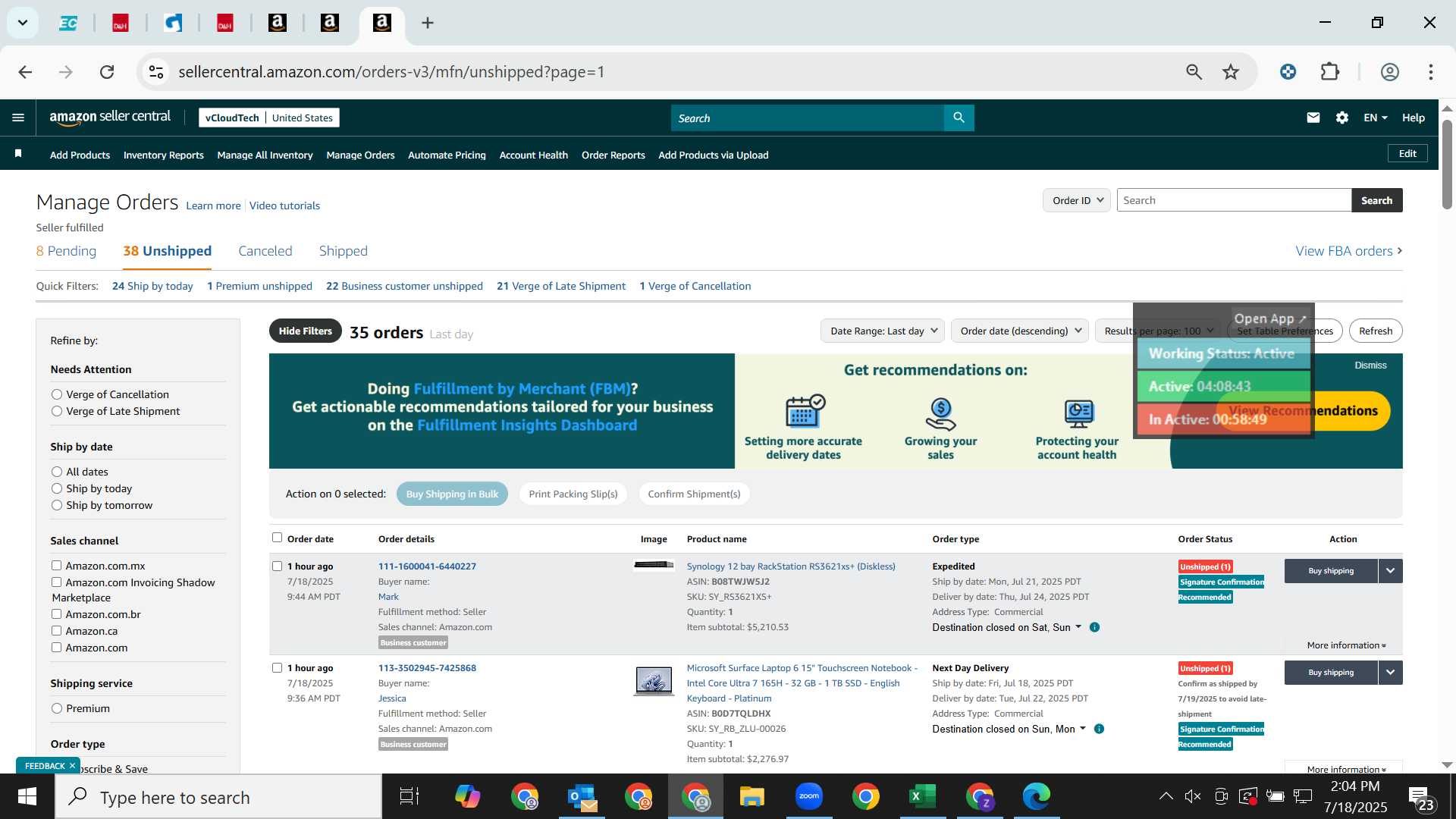1456x819 pixels.
Task: Open the browser extensions puzzle icon
Action: (x=1330, y=72)
